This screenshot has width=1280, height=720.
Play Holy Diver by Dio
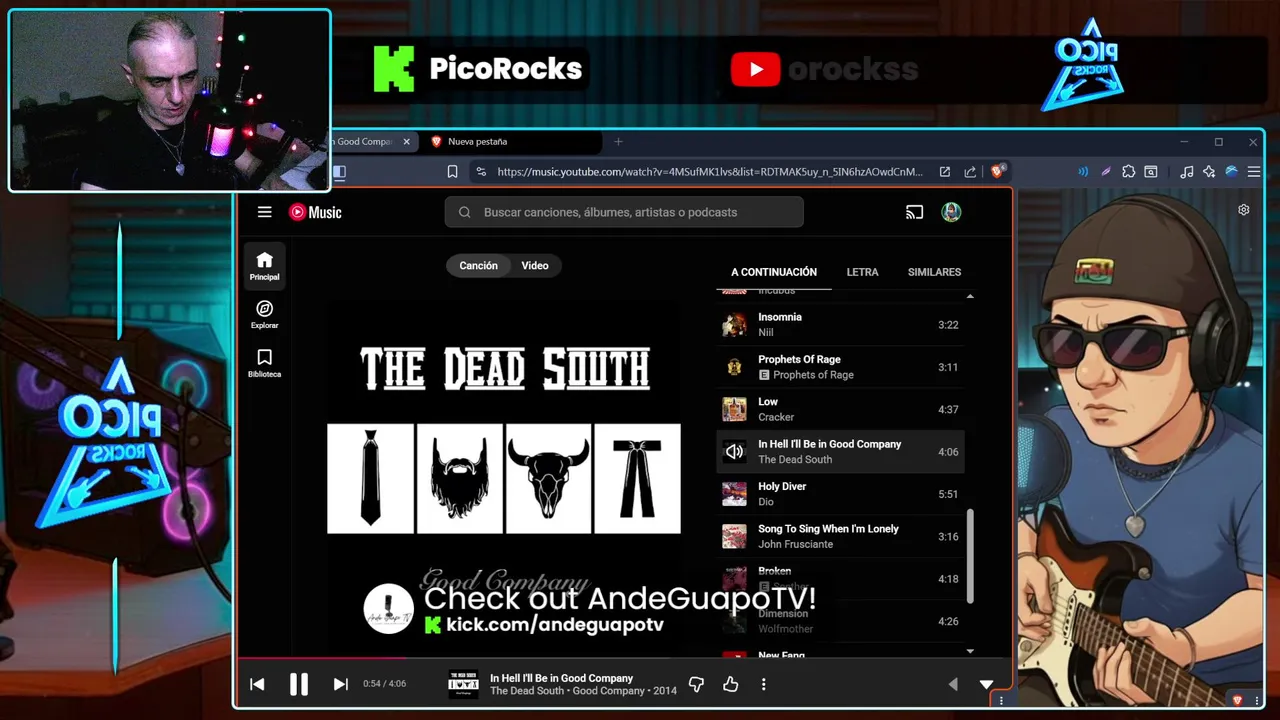coord(841,494)
